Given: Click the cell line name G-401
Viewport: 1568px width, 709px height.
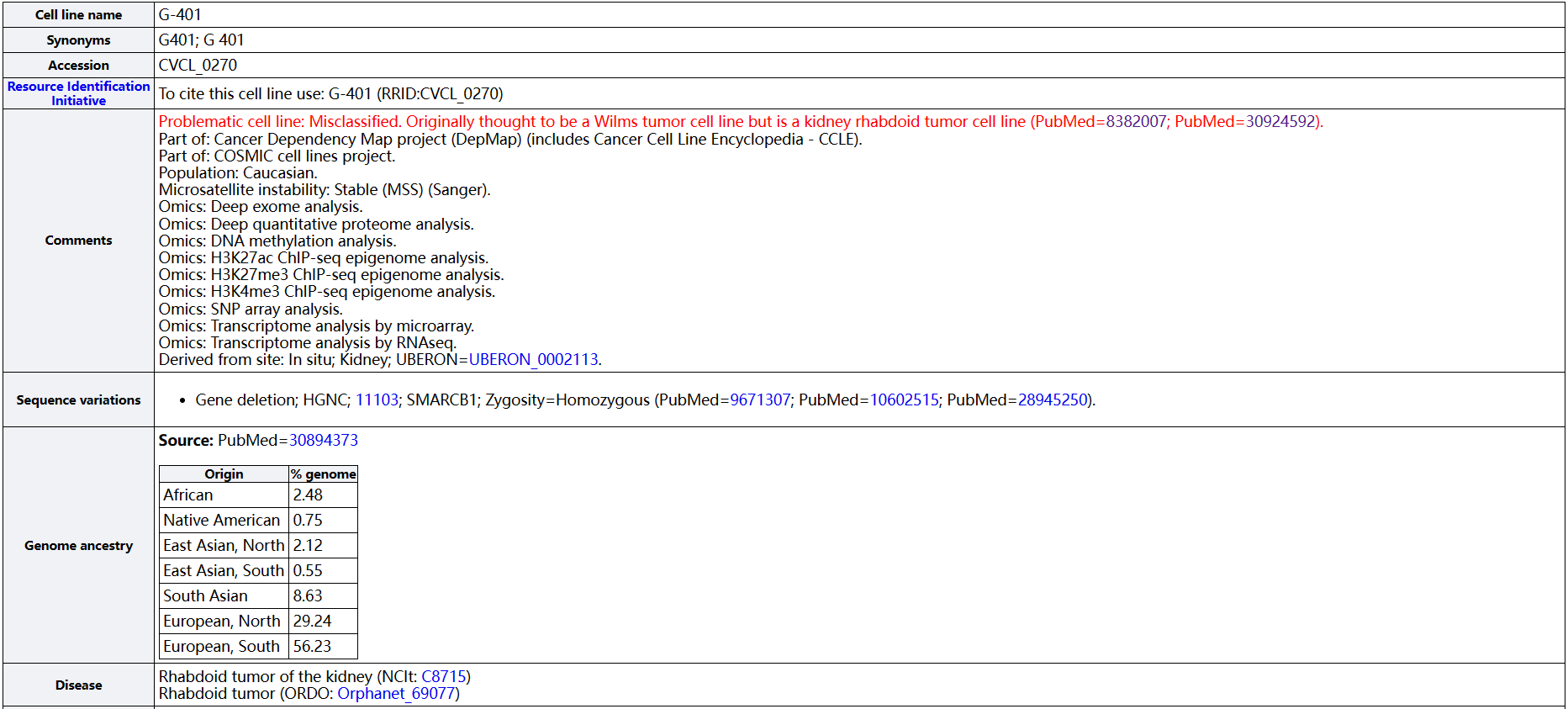Looking at the screenshot, I should pyautogui.click(x=180, y=15).
